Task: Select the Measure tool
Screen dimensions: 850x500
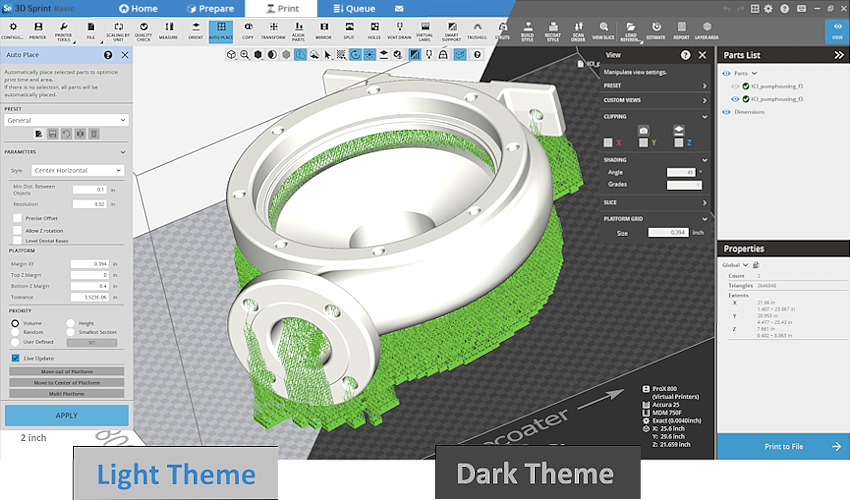Action: point(168,32)
